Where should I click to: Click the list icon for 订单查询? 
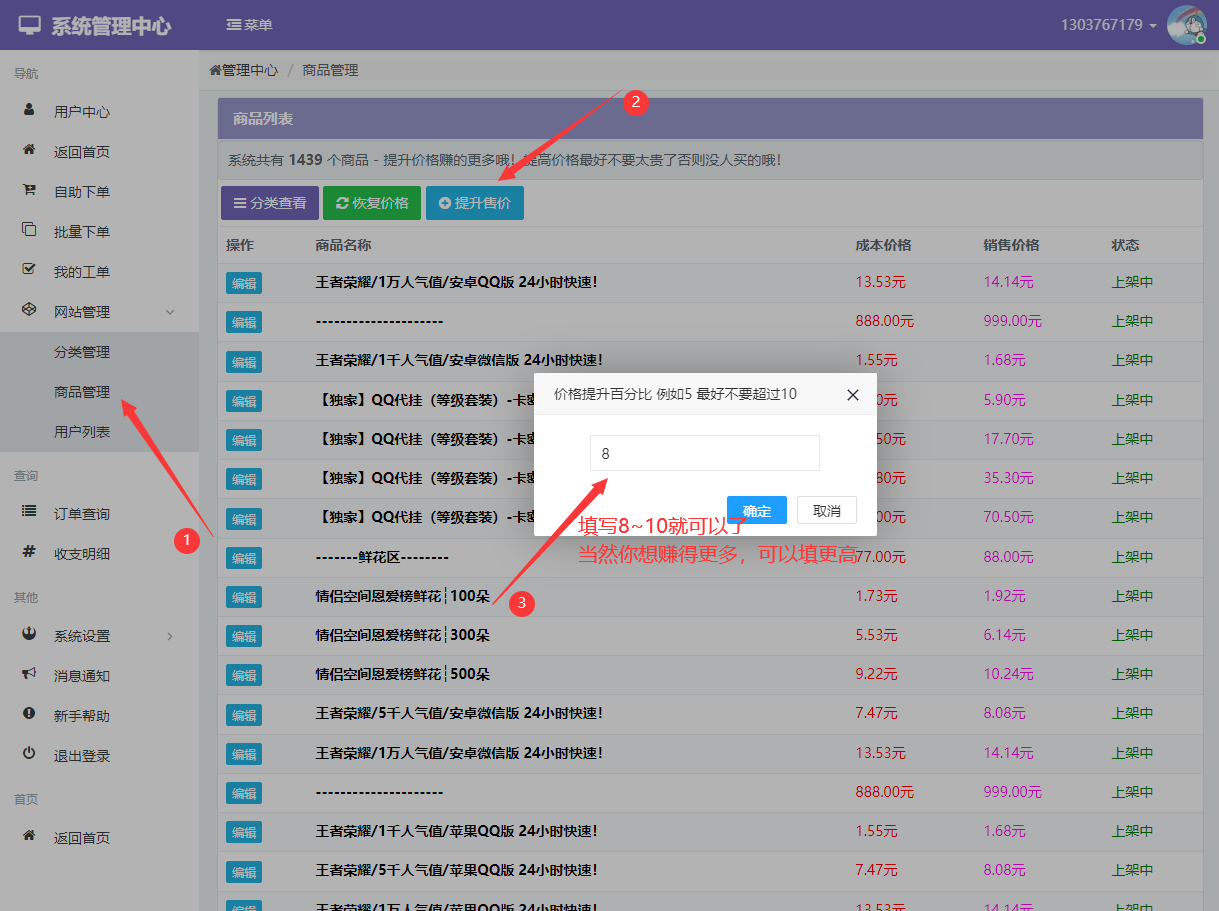point(29,512)
